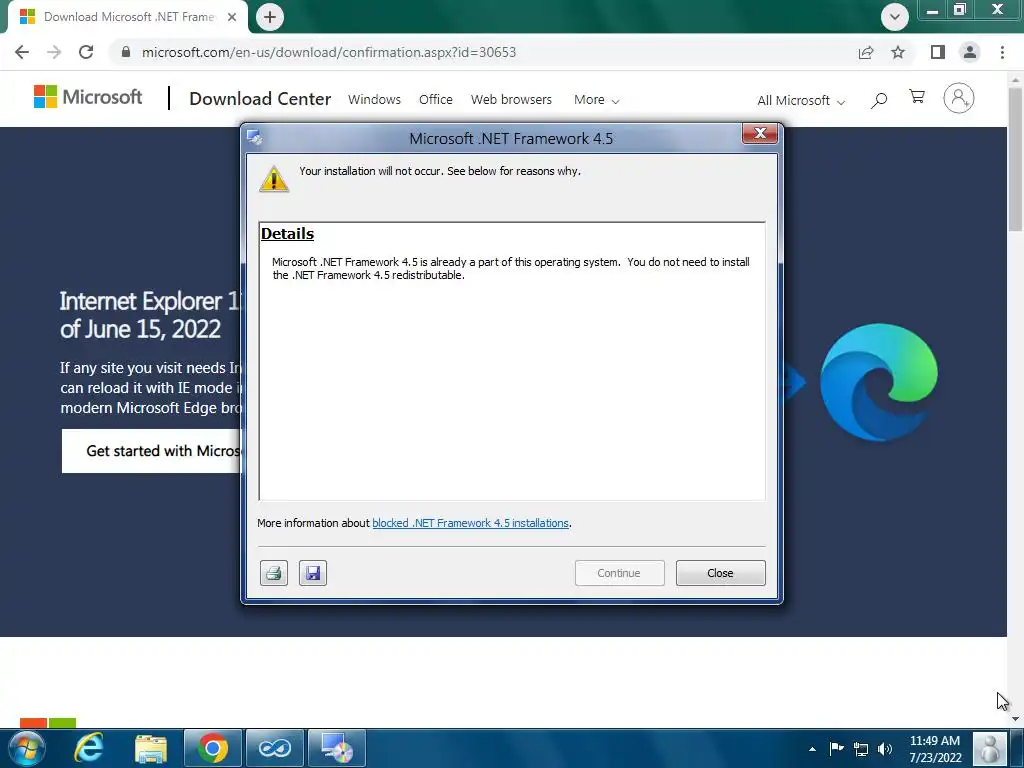The height and width of the screenshot is (768, 1024).
Task: Go back in Chrome browser
Action: pos(22,52)
